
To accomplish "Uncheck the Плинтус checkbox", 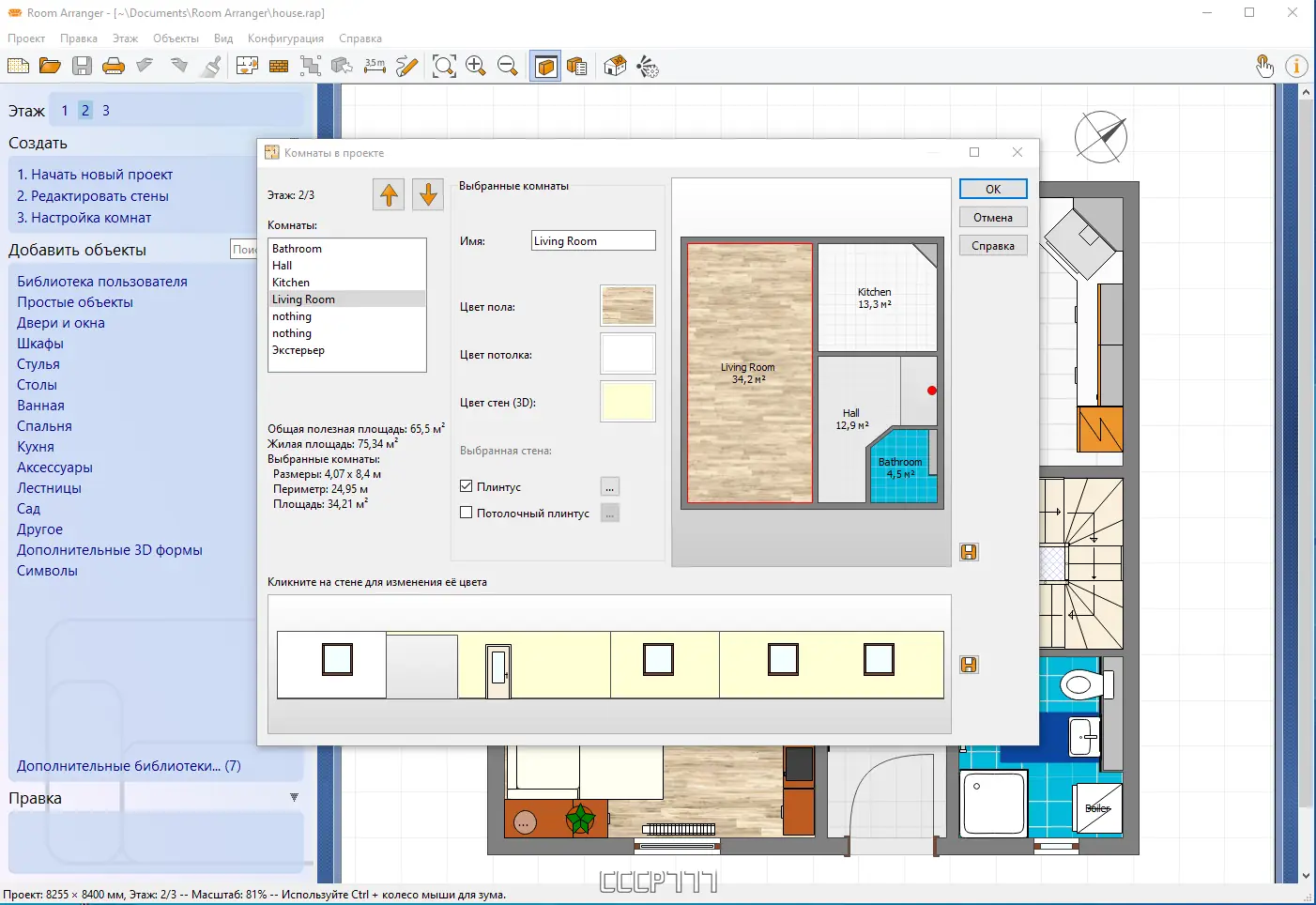I will coord(467,486).
